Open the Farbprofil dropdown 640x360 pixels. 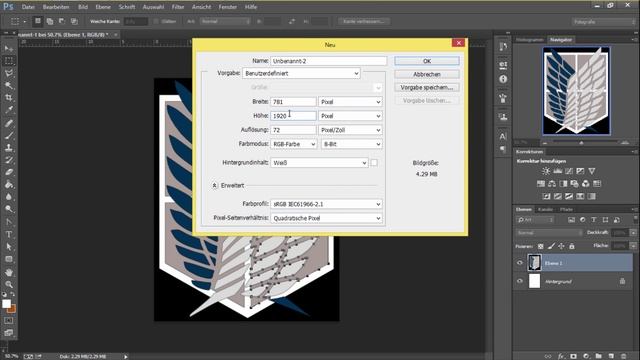tap(326, 204)
